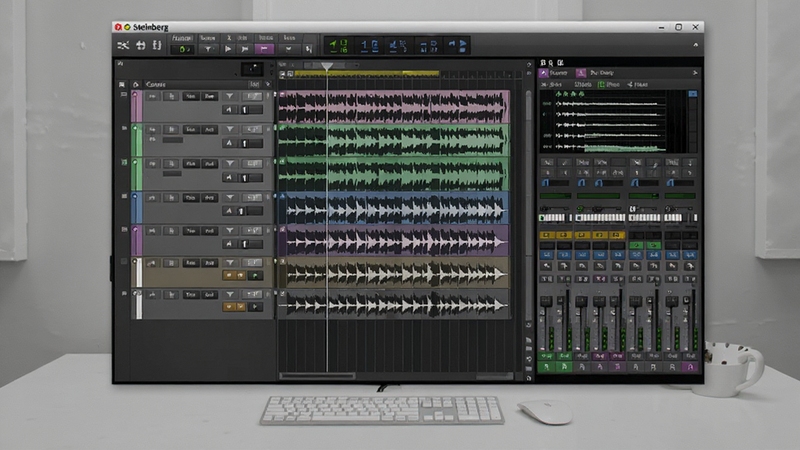Start playback with the toolbar play triangle
Viewport: 800px width, 450px height.
pos(228,49)
